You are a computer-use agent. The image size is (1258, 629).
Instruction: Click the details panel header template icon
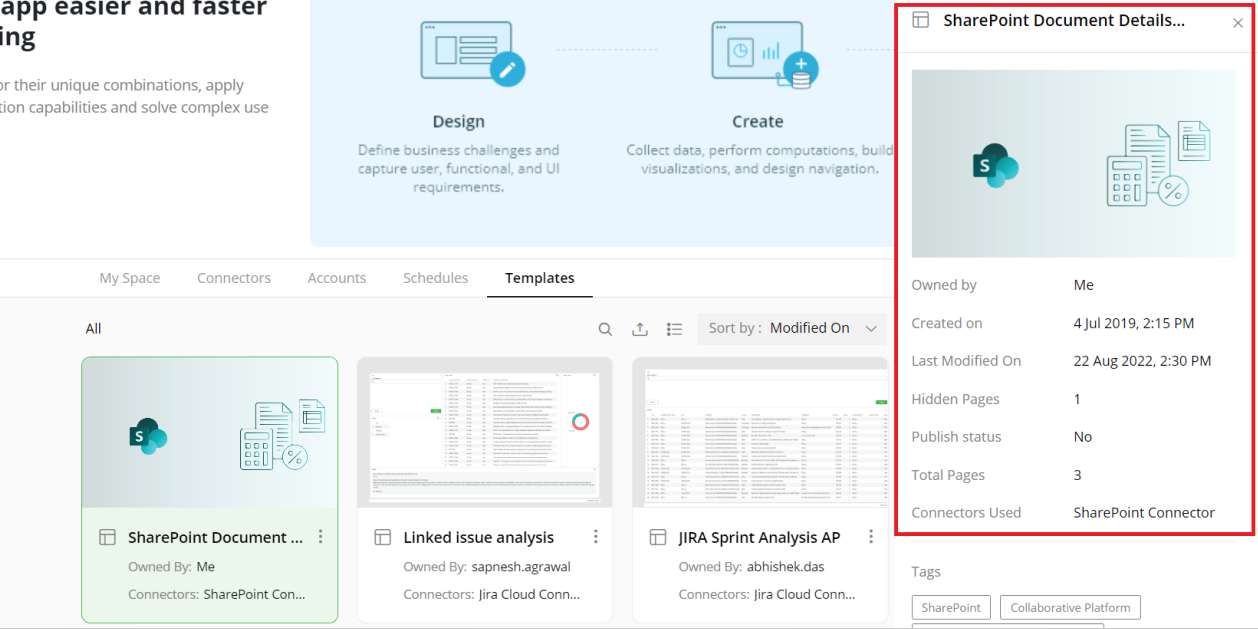click(x=921, y=20)
